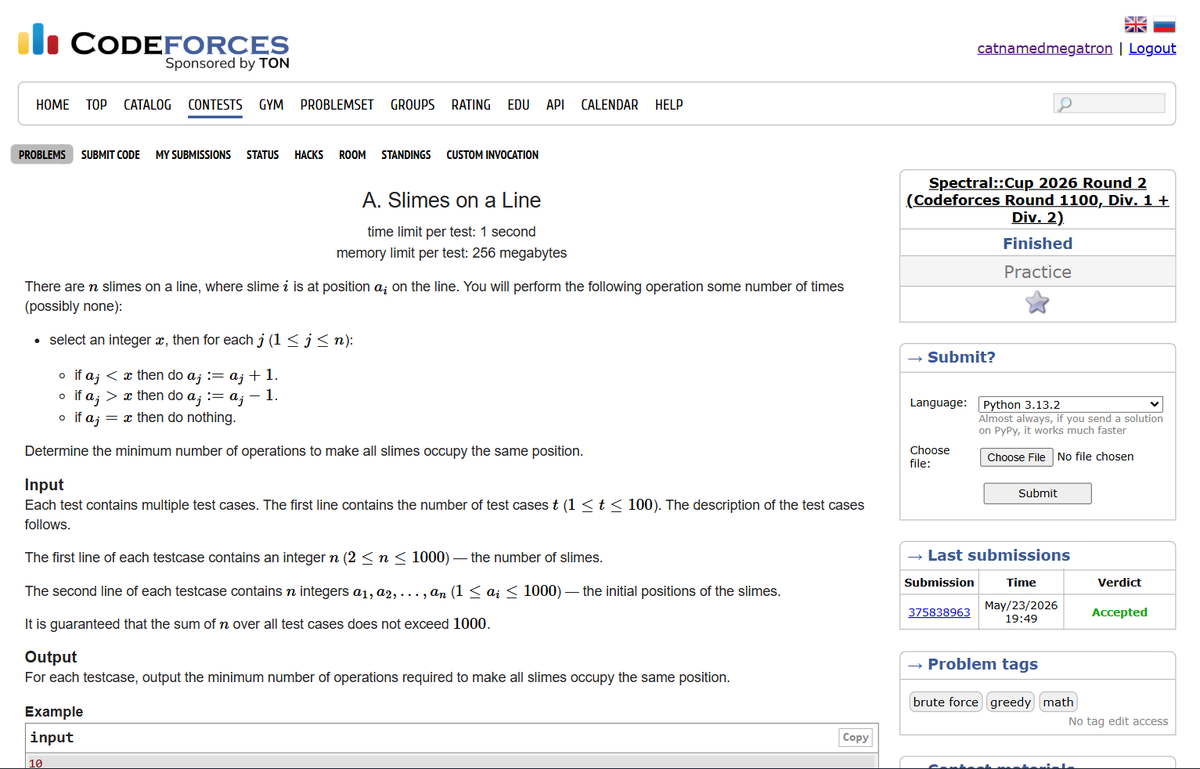This screenshot has height=769, width=1200.
Task: Open CONTESTS in the main menu
Action: click(215, 105)
